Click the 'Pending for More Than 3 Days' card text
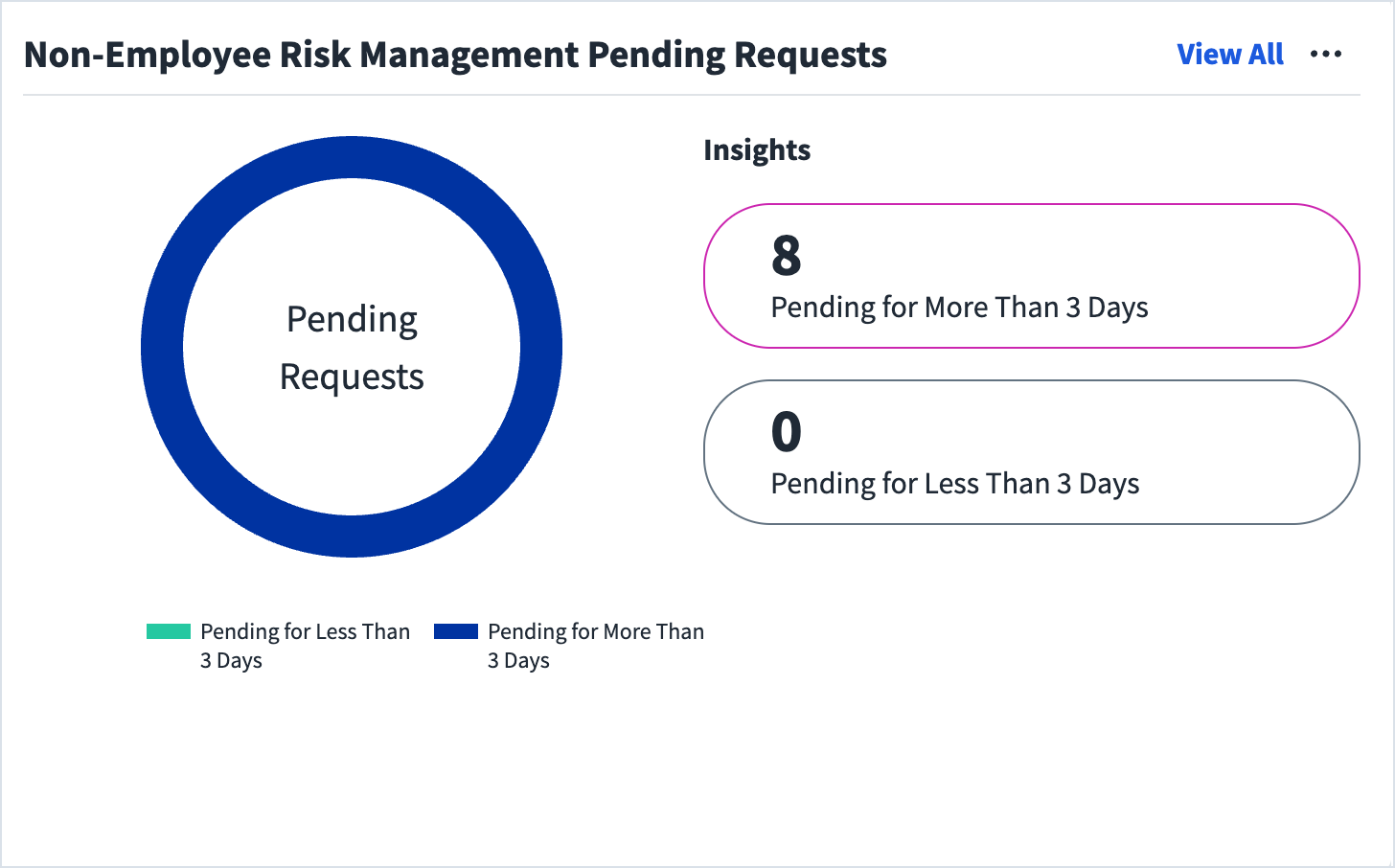This screenshot has width=1395, height=868. click(x=959, y=308)
